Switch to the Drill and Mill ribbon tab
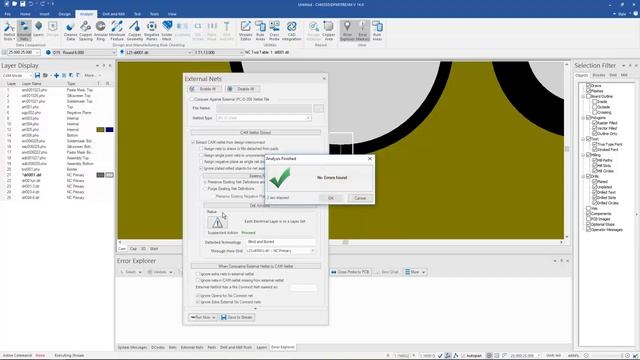 pyautogui.click(x=113, y=14)
